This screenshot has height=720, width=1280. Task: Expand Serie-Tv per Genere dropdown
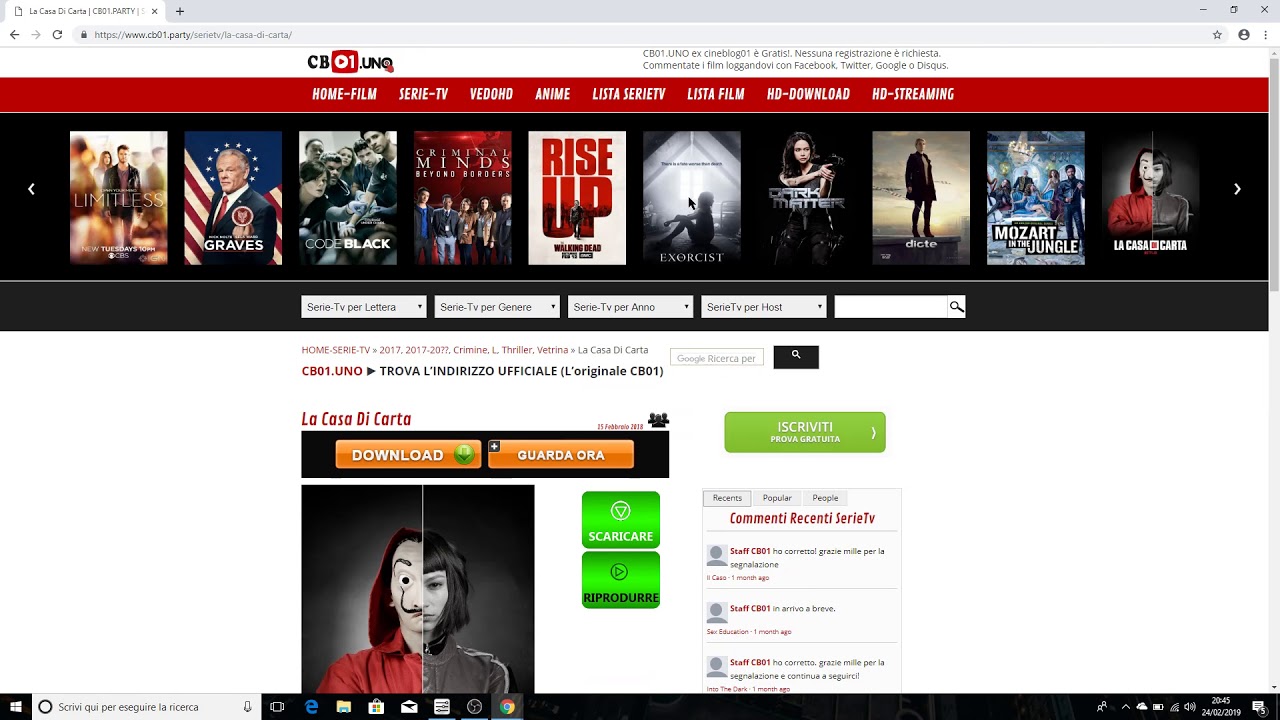tap(497, 307)
